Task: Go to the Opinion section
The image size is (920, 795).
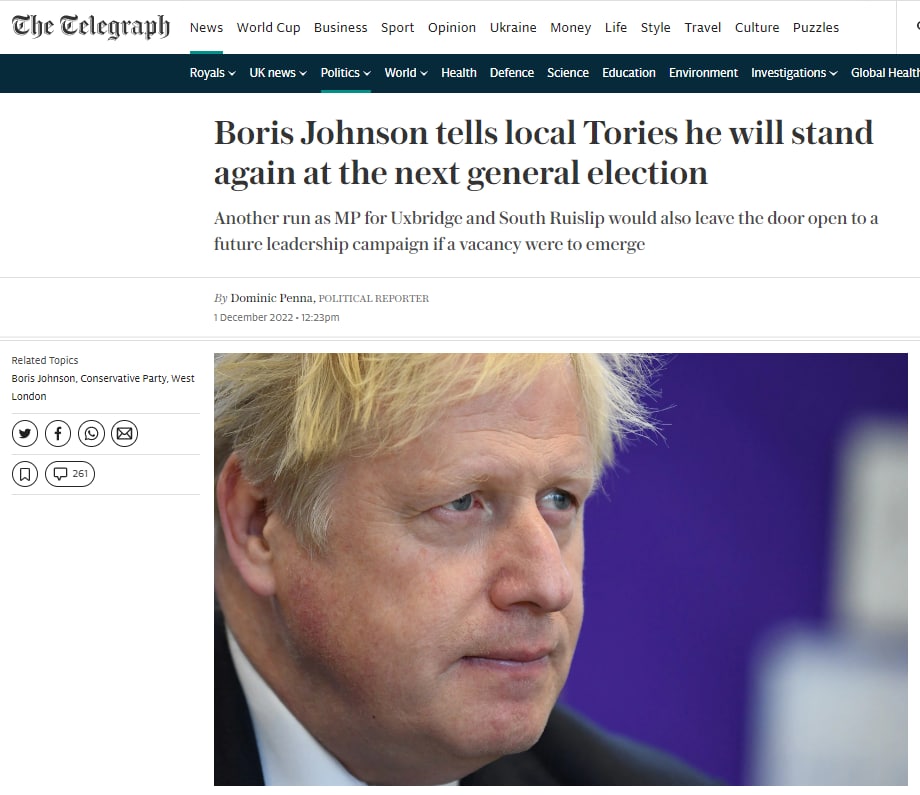Action: tap(452, 28)
